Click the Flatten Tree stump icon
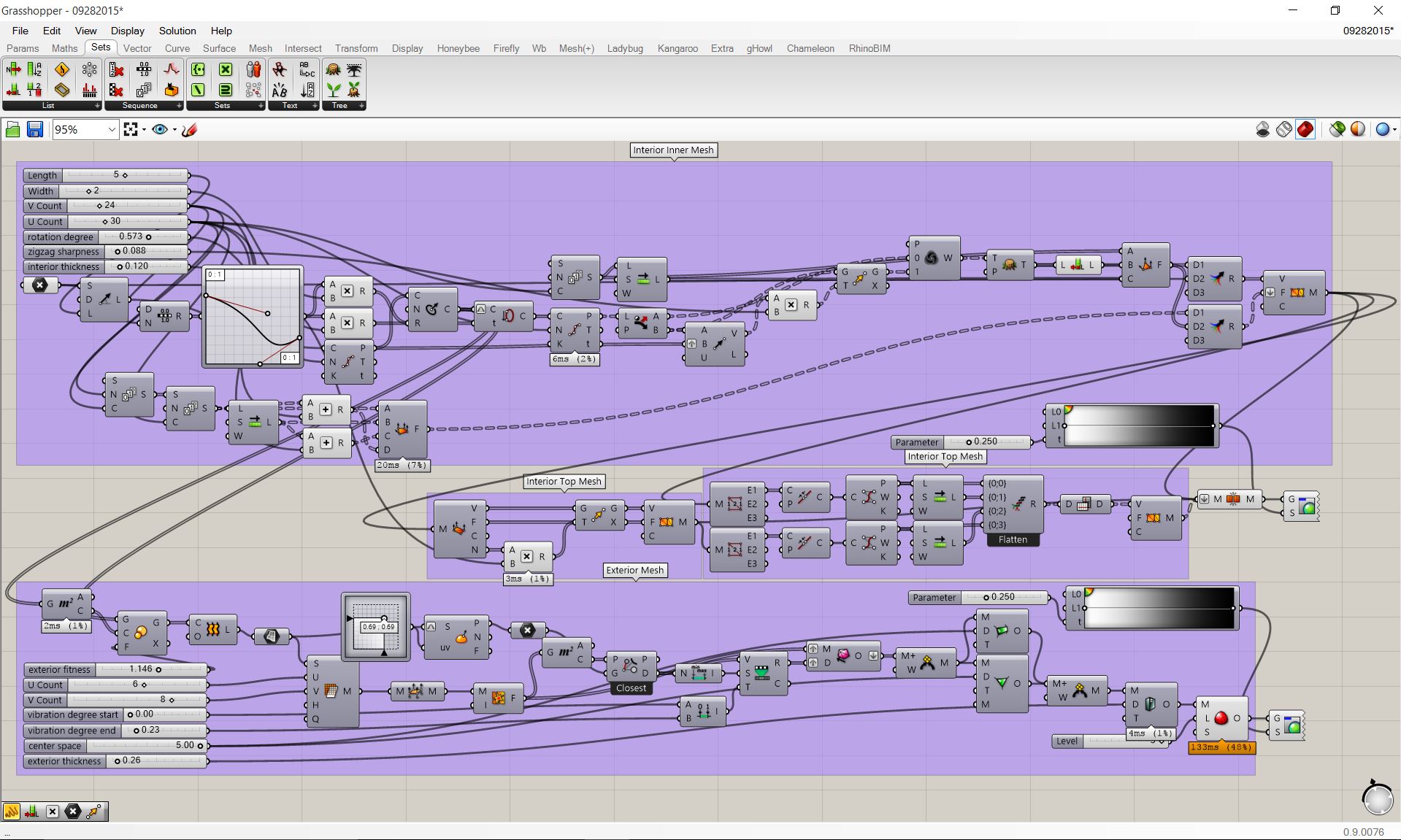 (x=334, y=70)
